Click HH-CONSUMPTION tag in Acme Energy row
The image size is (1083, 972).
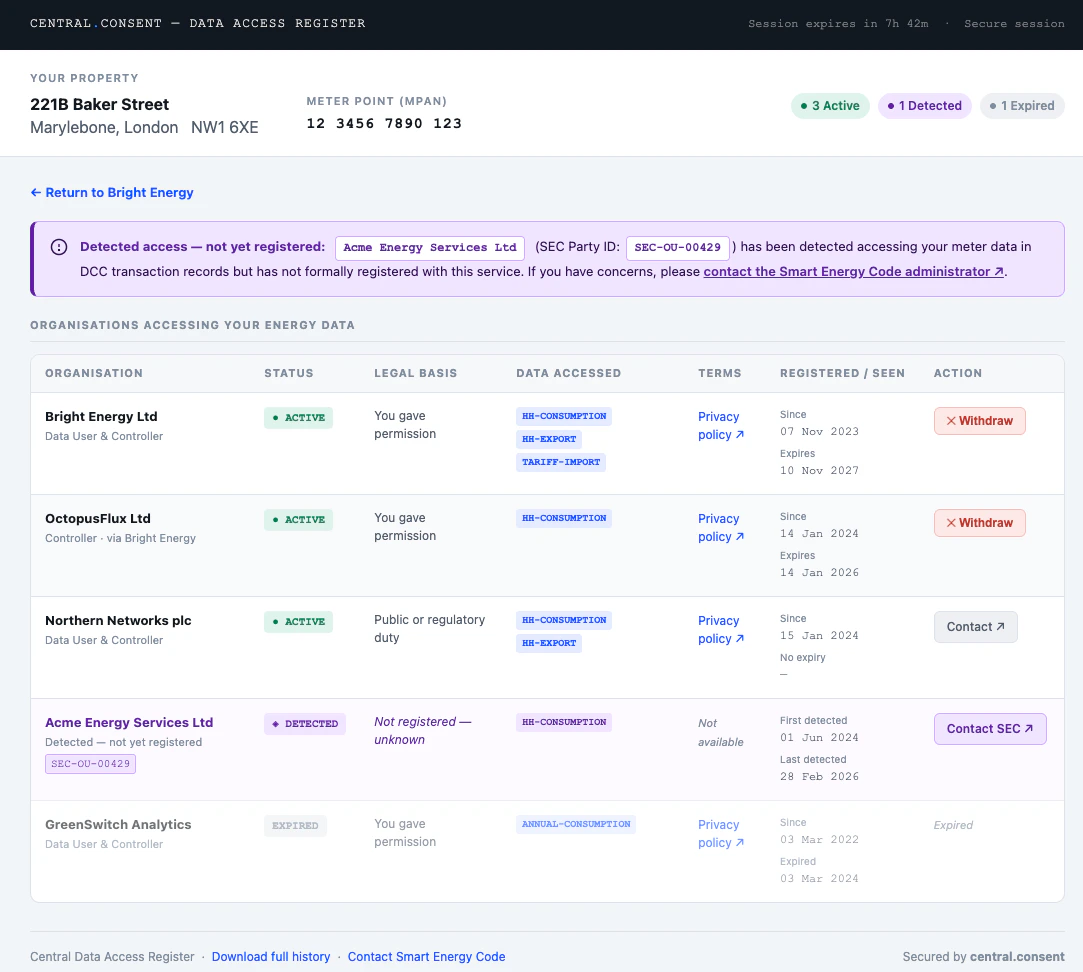coord(564,723)
